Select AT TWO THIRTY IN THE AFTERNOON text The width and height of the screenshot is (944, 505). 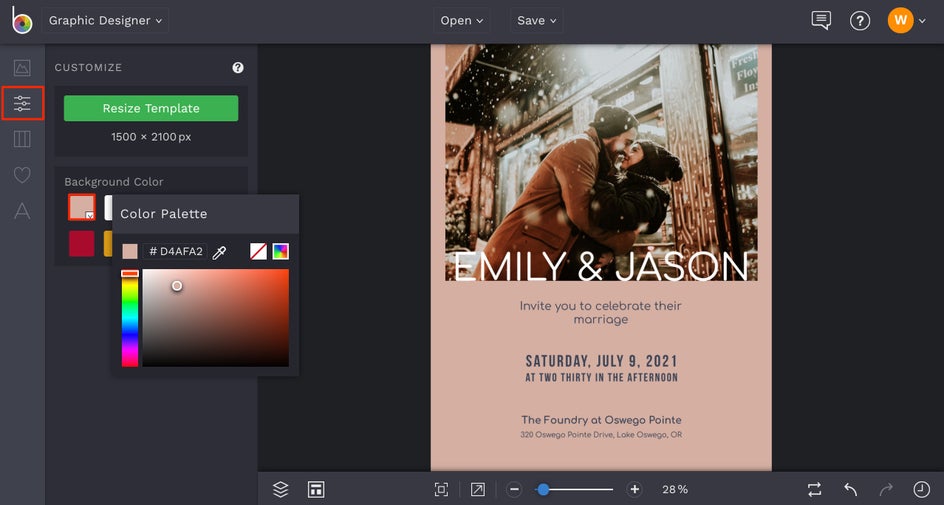(x=601, y=378)
